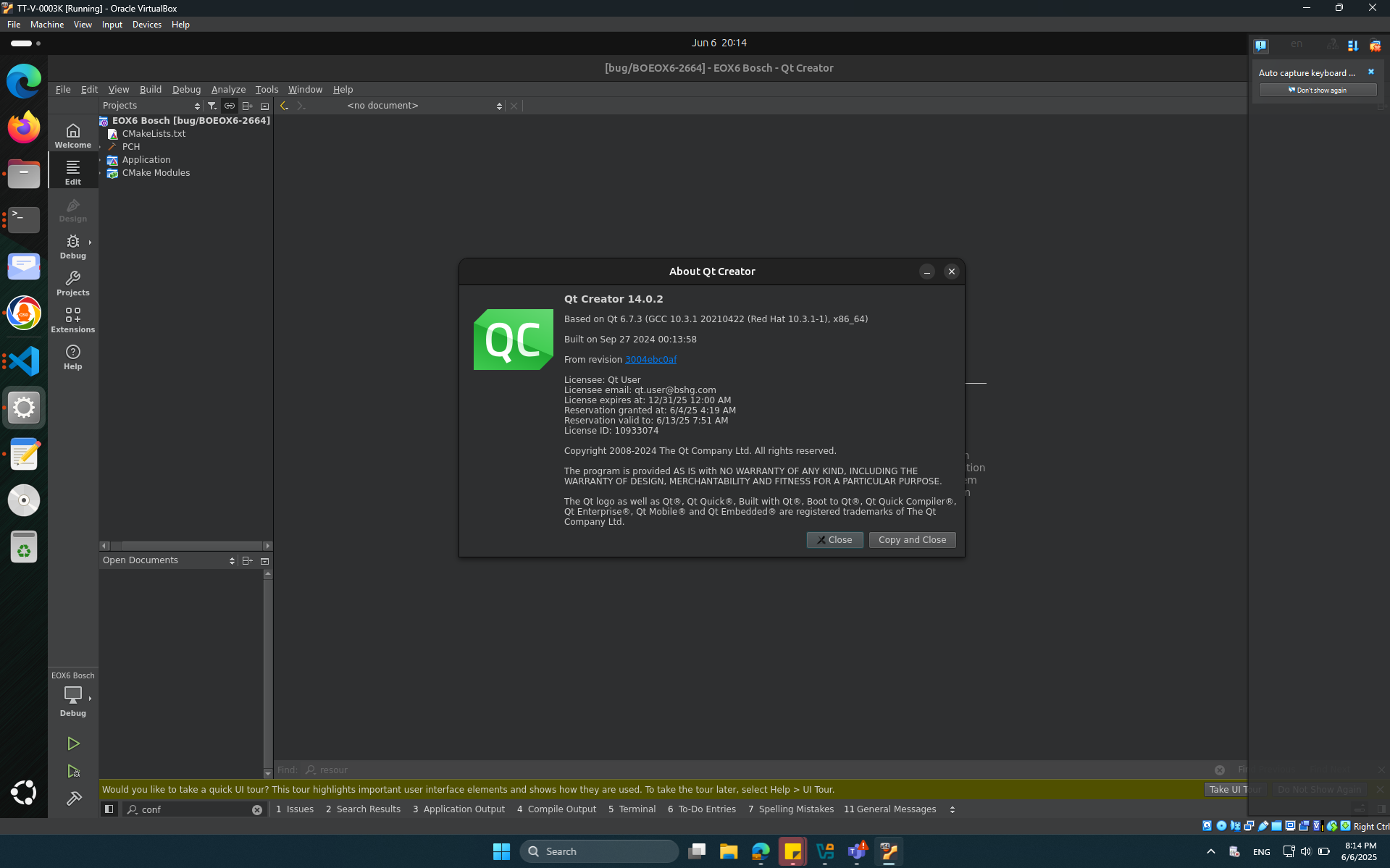Split the Projects sidebar panel
Image resolution: width=1390 pixels, height=868 pixels.
click(x=247, y=106)
